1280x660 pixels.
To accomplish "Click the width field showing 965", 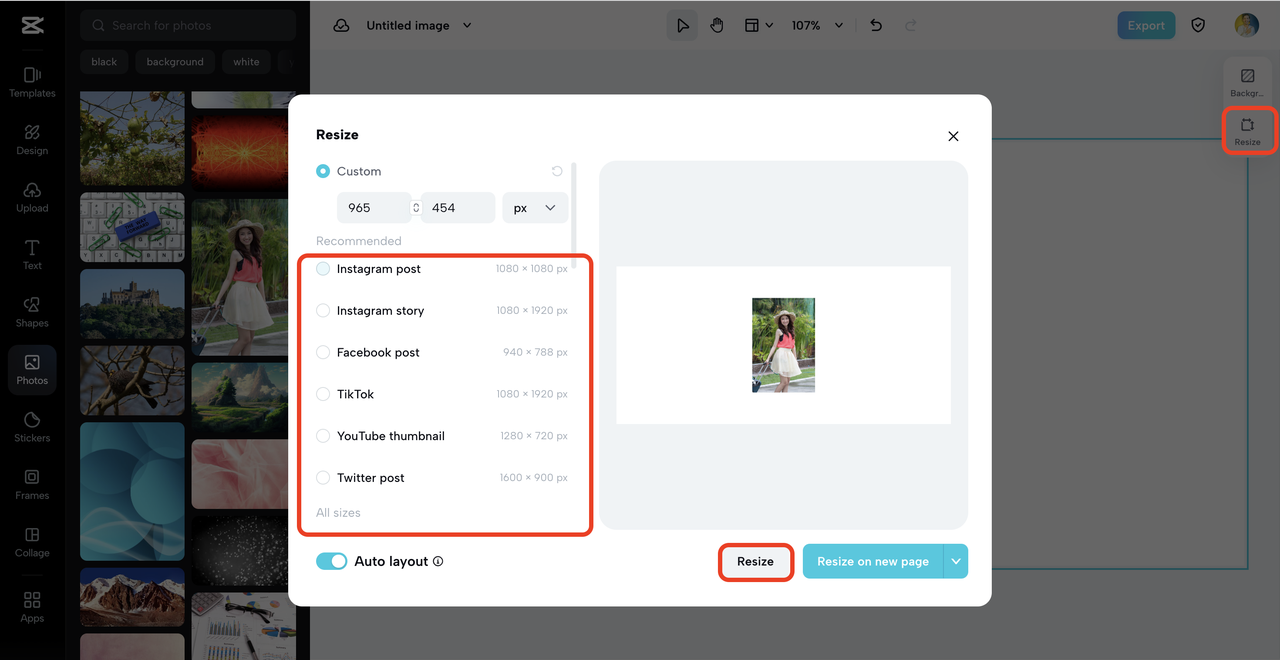I will [x=374, y=208].
